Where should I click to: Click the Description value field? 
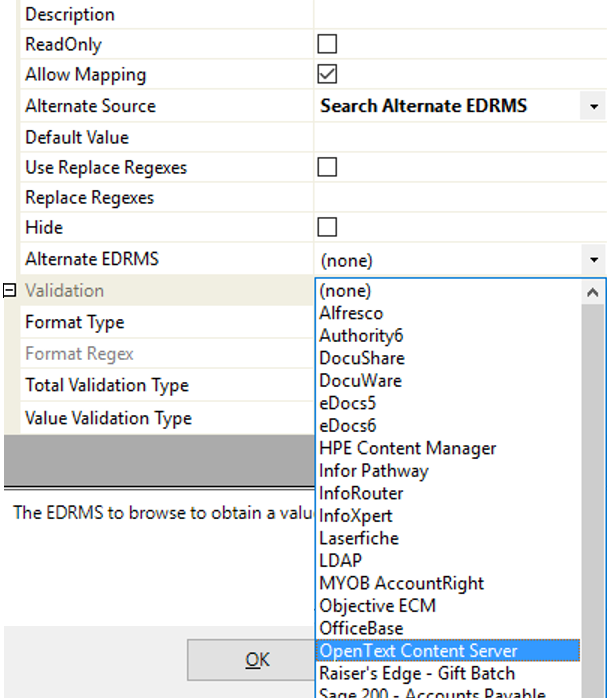(460, 15)
